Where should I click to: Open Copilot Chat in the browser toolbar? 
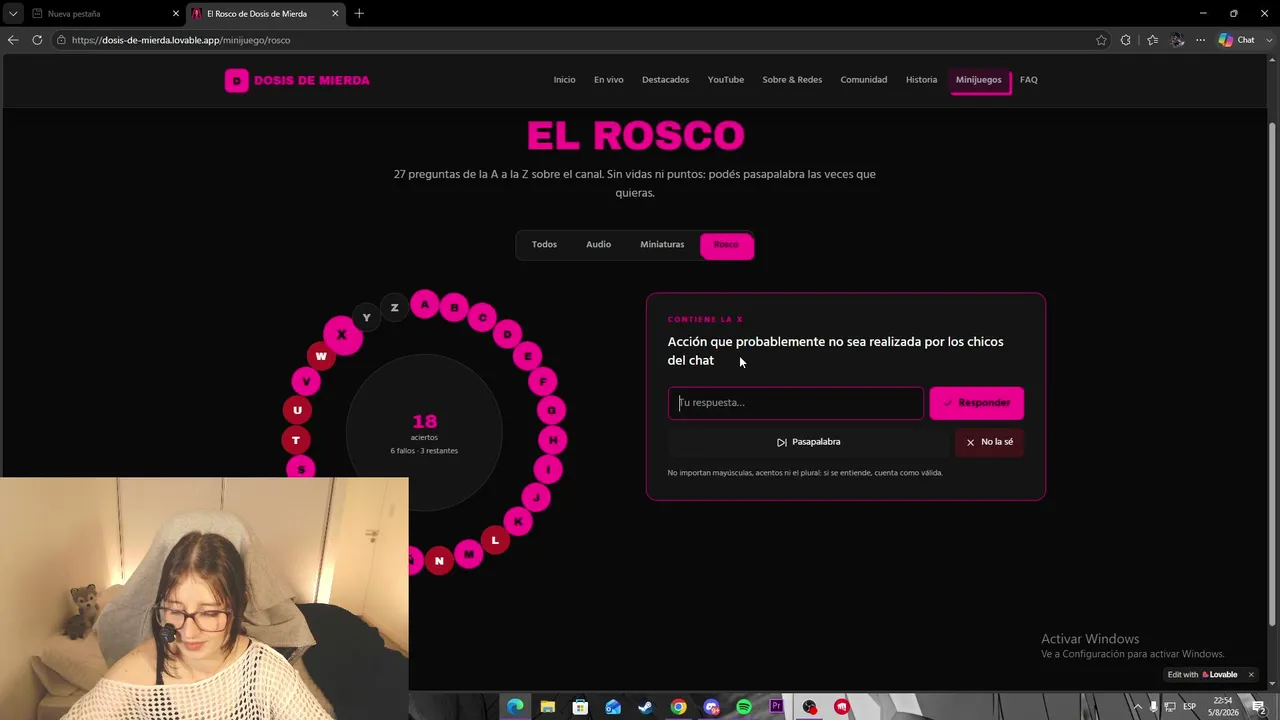tap(1236, 40)
